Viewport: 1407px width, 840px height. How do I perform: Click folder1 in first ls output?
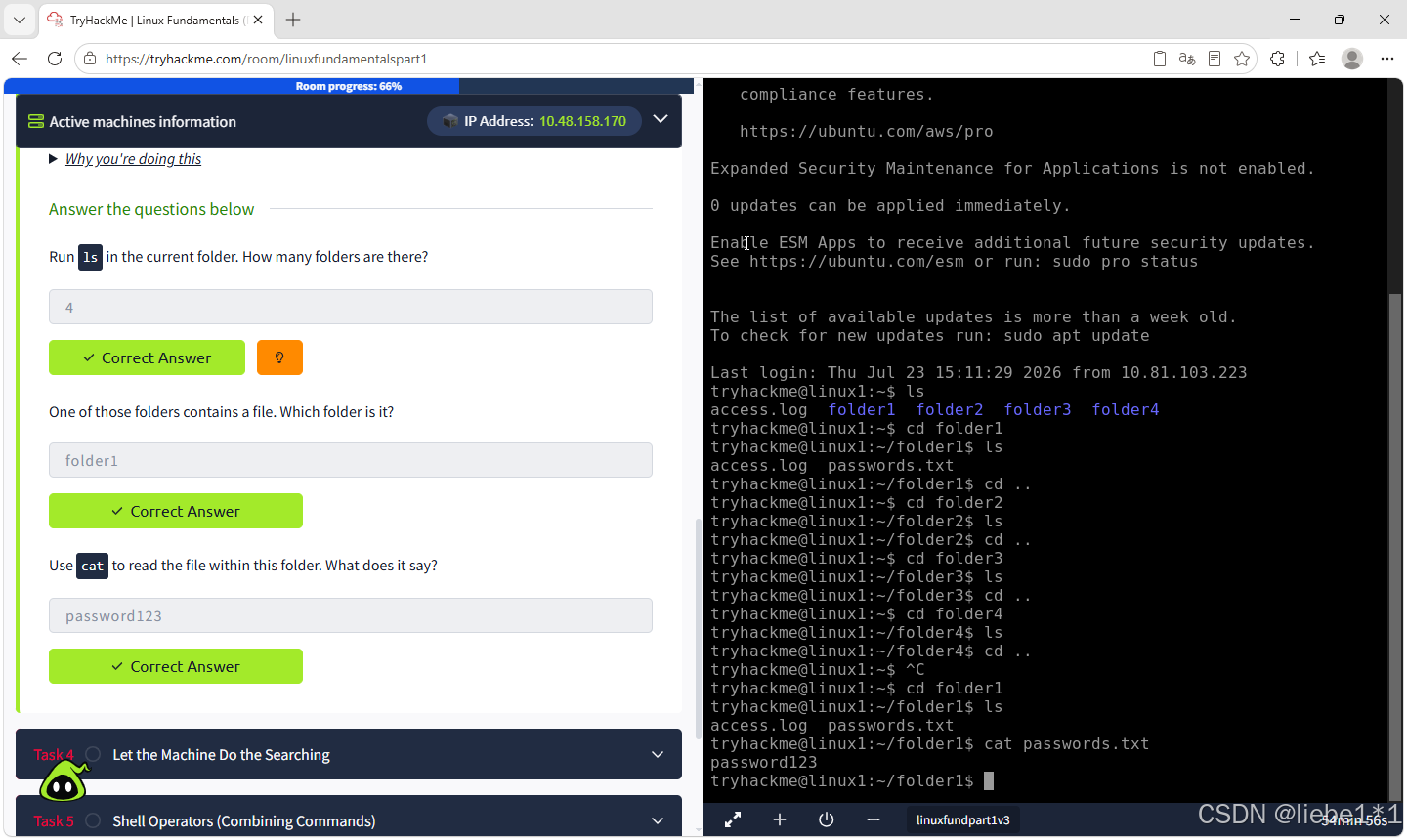click(862, 410)
